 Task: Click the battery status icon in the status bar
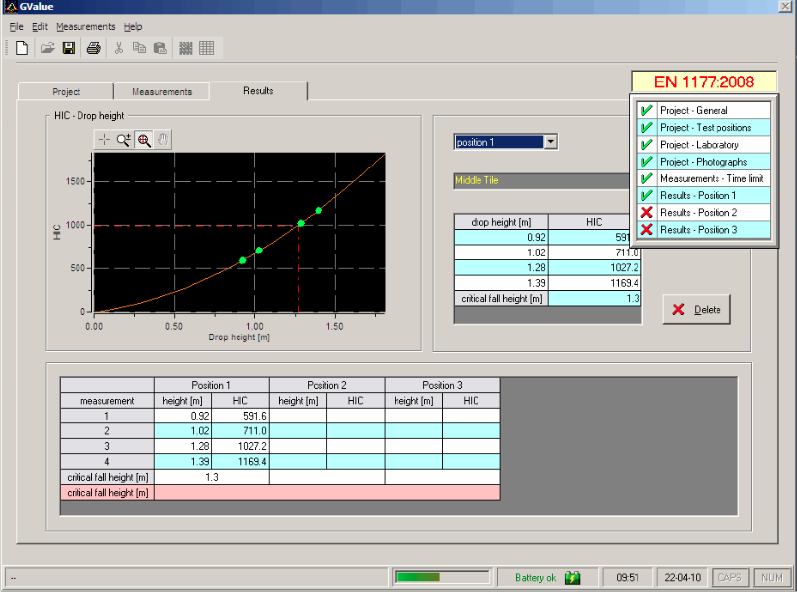[x=572, y=577]
